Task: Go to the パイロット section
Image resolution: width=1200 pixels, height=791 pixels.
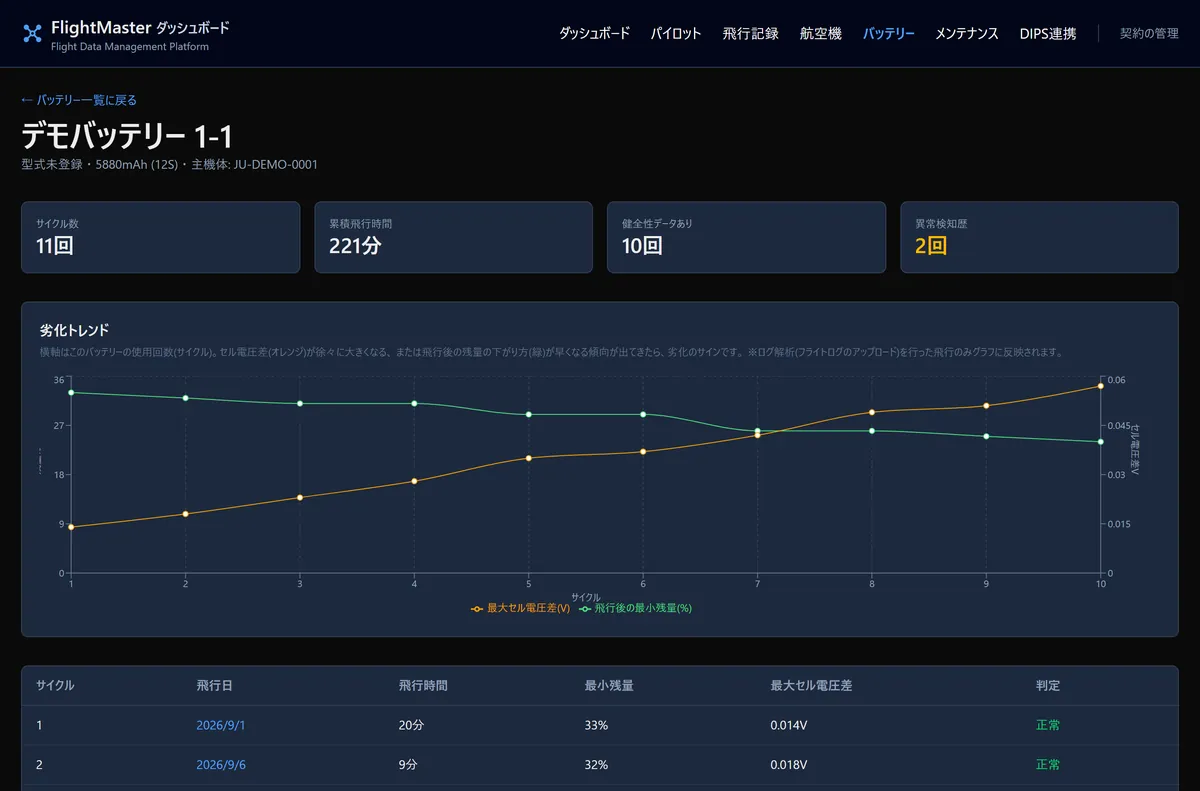Action: 676,34
